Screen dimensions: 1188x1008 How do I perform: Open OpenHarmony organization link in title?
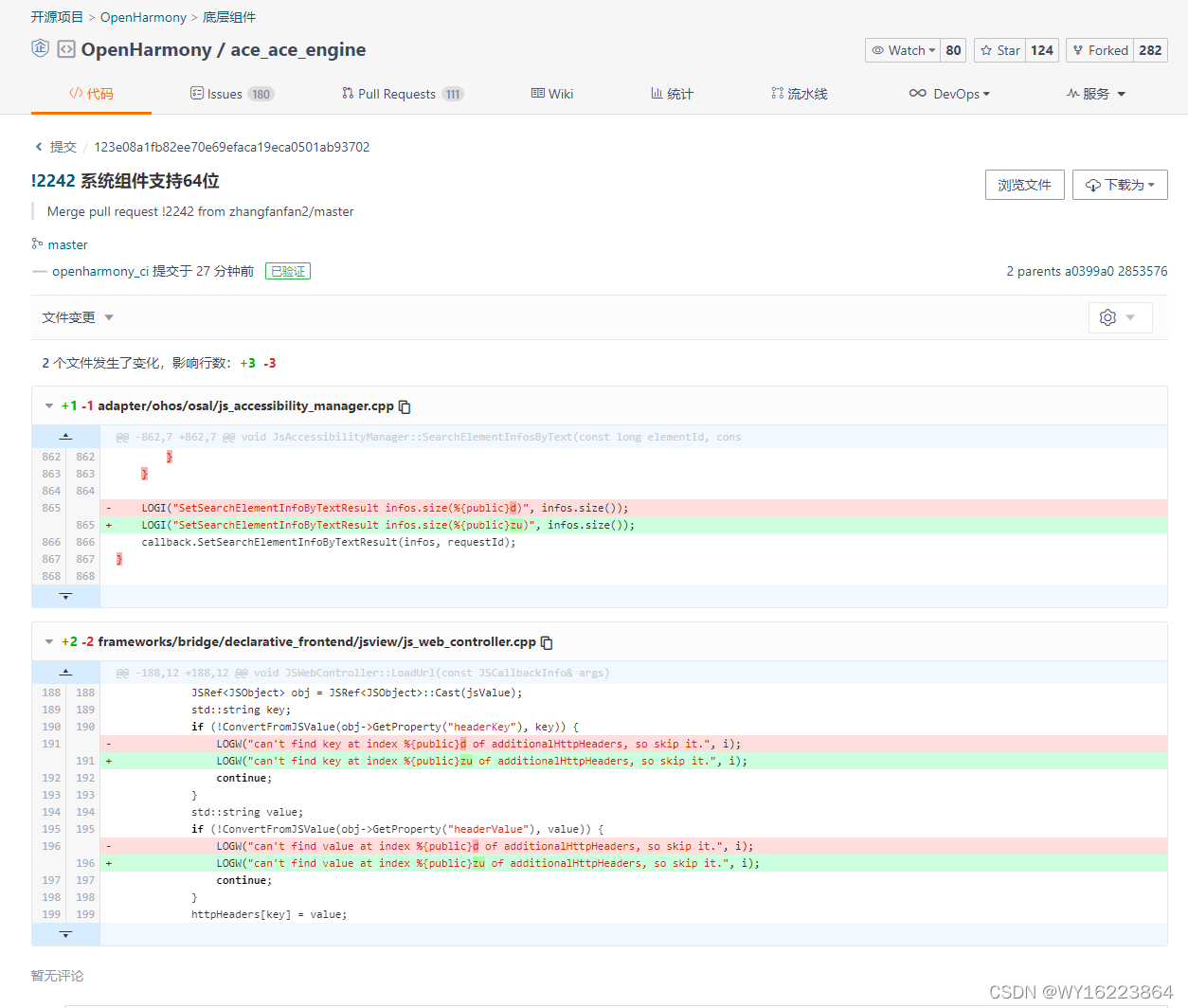coord(146,49)
